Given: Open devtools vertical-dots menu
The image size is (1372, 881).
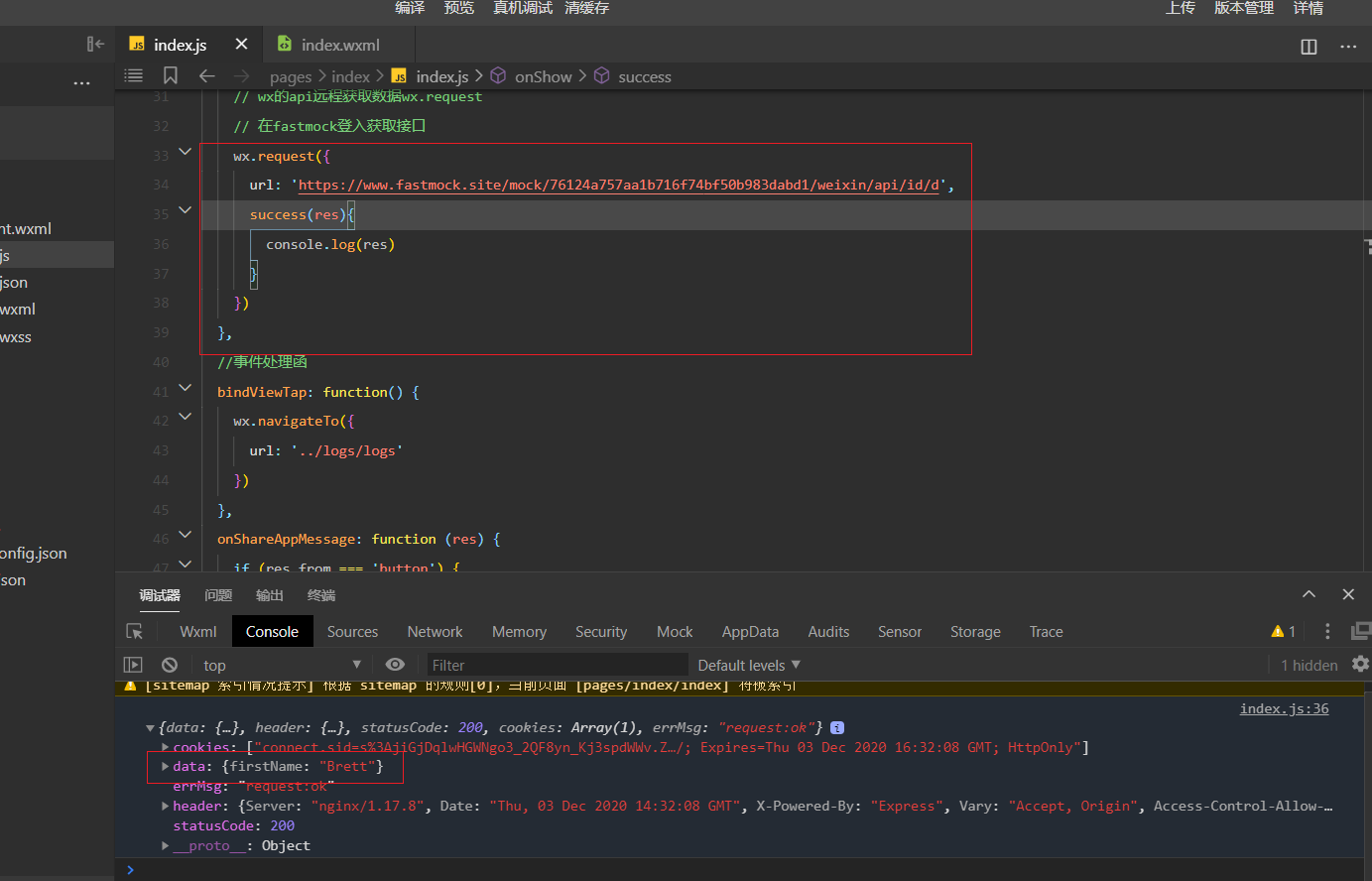Looking at the screenshot, I should point(1327,632).
